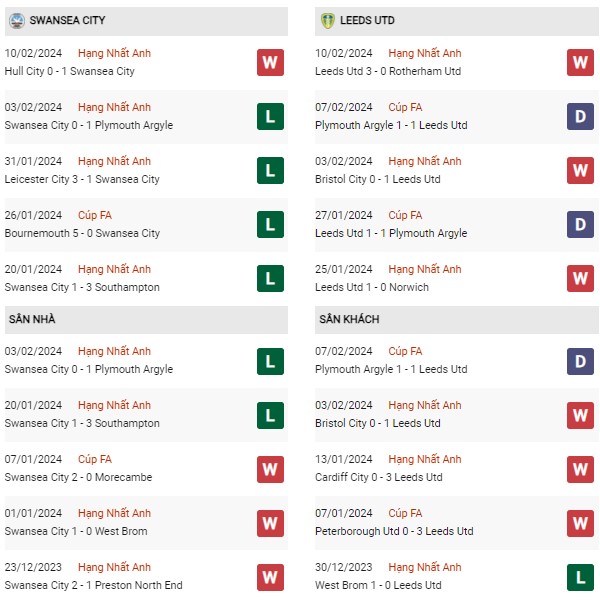Click the L badge for West Brom 1 - 0 Leeds
Viewport: 600px width, 600px height.
click(x=580, y=577)
